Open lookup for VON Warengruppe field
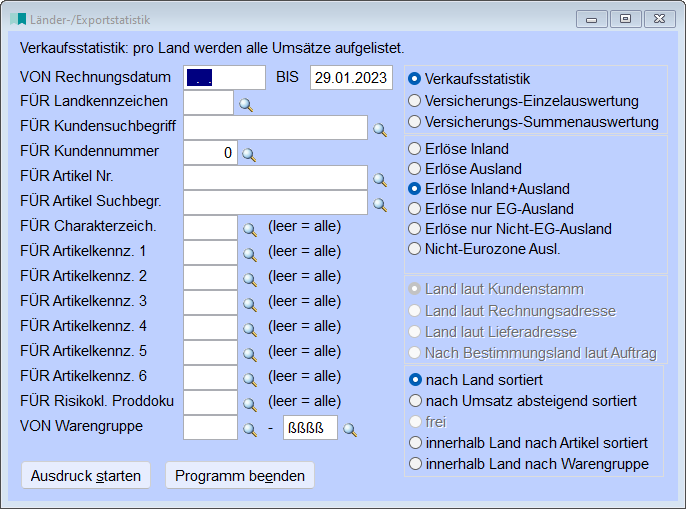This screenshot has height=509, width=686. pyautogui.click(x=250, y=429)
